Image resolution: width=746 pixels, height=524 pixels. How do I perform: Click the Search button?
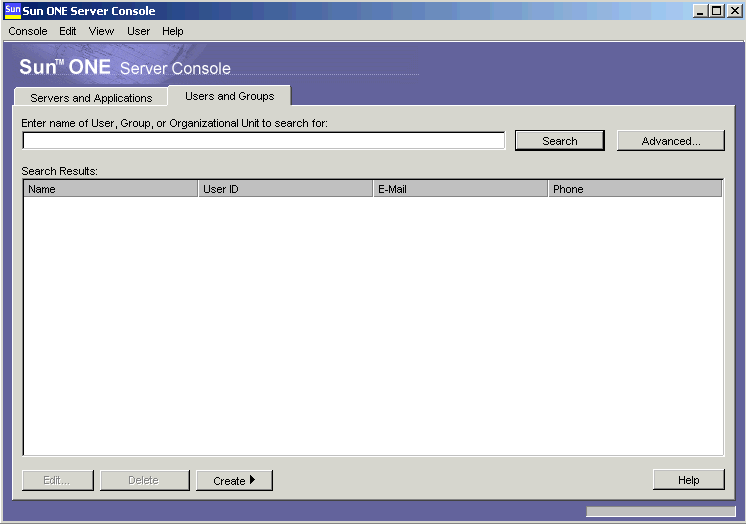[x=560, y=141]
